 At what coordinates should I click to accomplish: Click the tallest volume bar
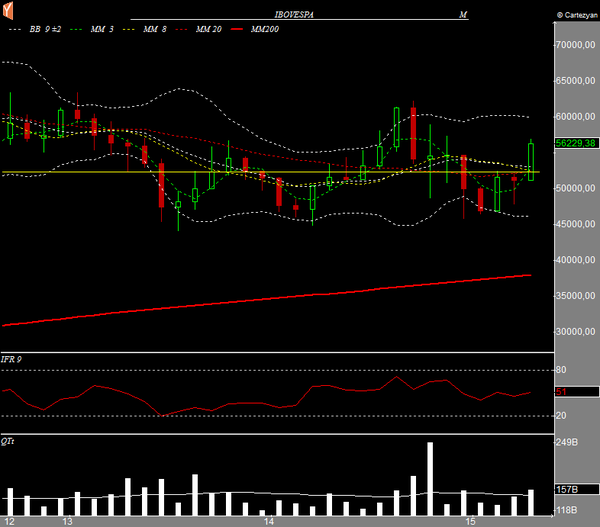430,479
